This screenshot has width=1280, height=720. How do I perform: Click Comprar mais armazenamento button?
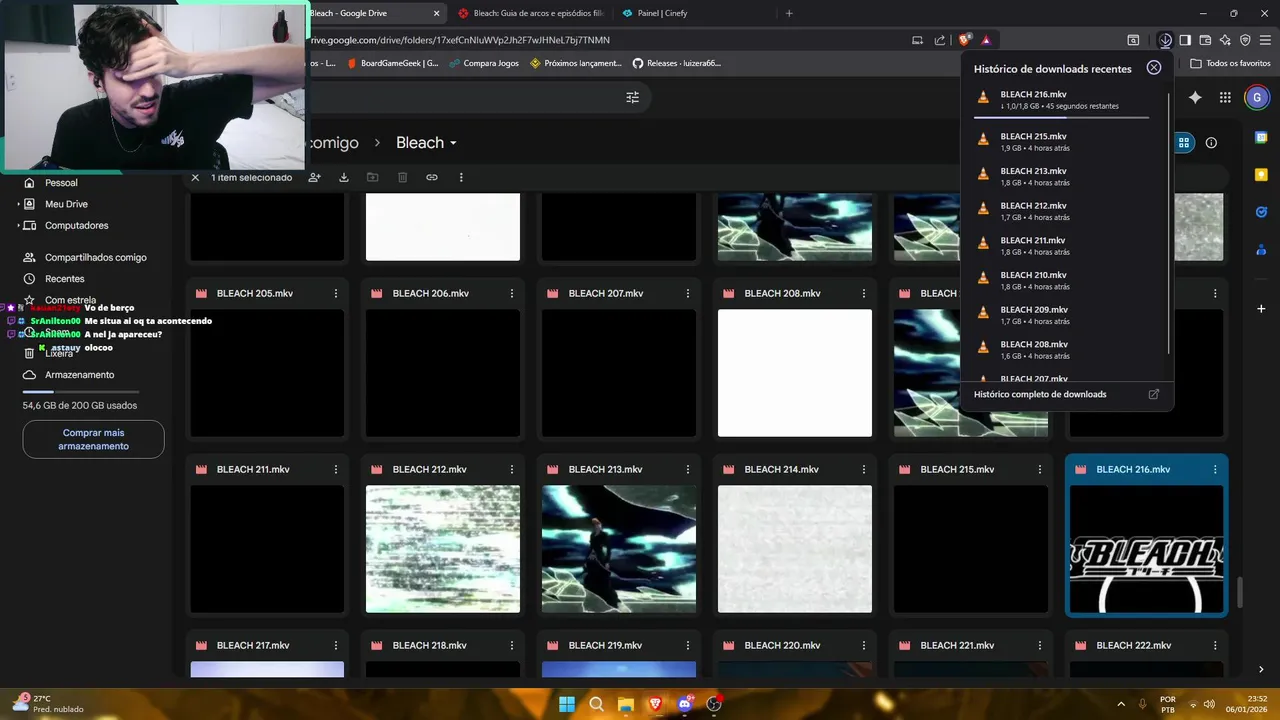(93, 439)
